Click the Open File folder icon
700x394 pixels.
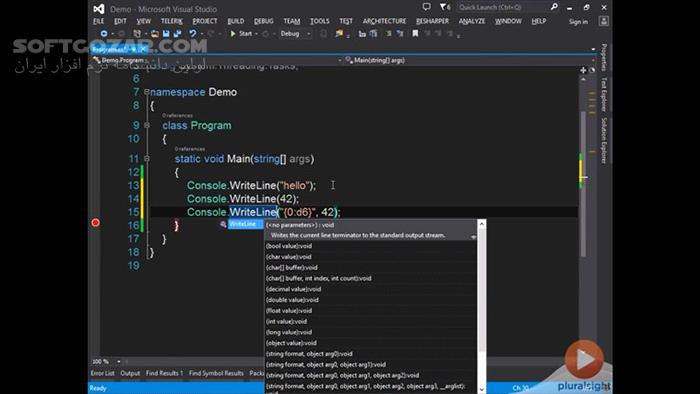coord(154,33)
